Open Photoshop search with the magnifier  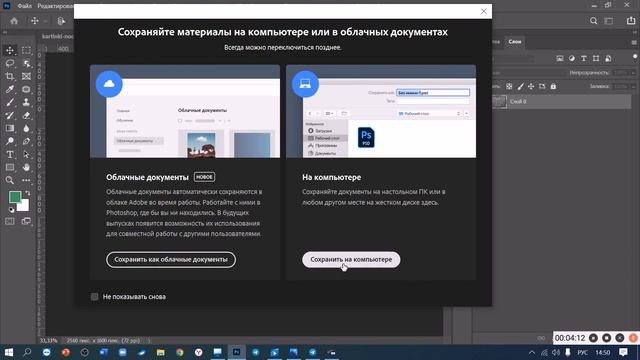pos(593,21)
